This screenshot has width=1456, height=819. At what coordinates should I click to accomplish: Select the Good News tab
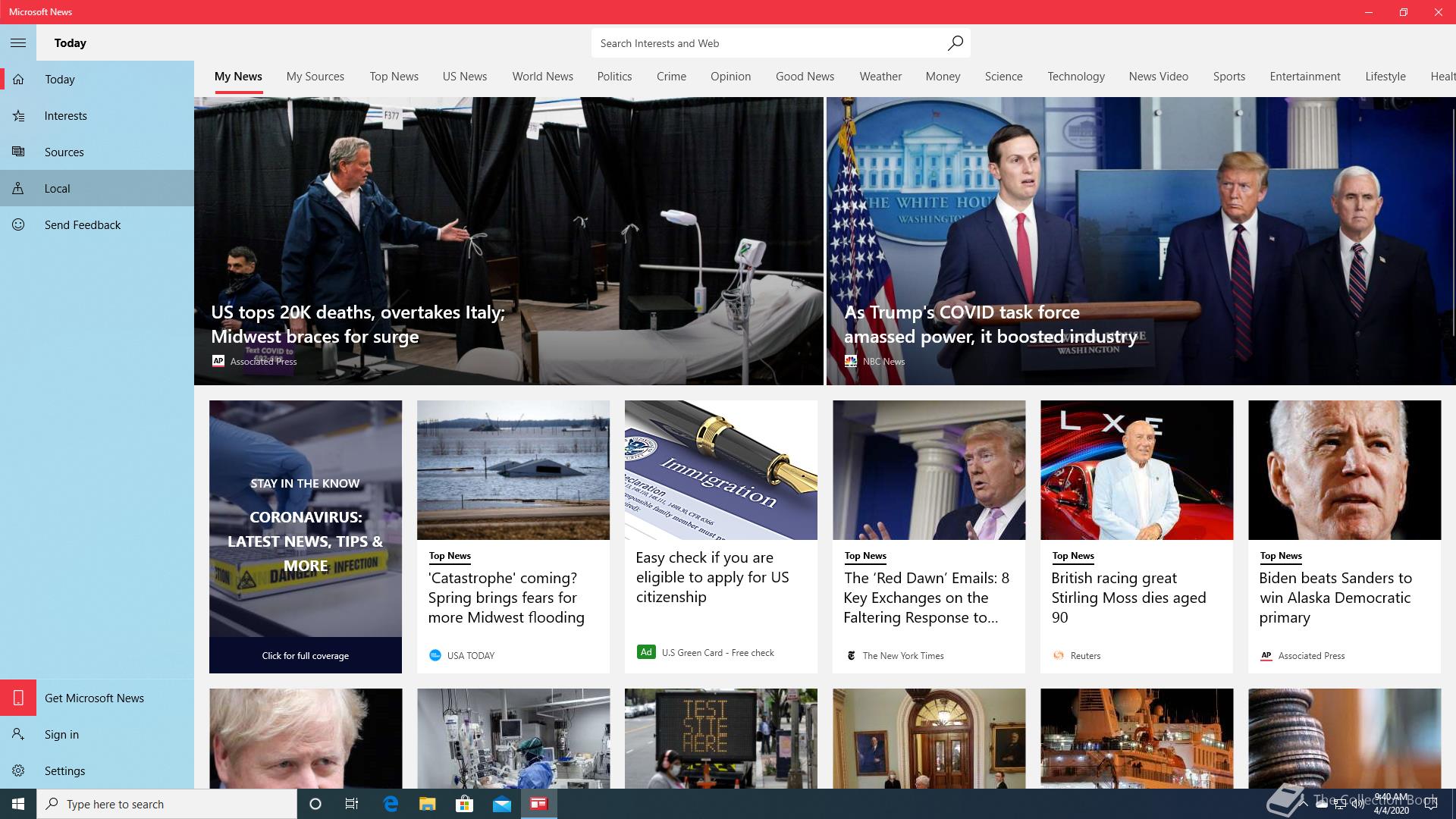[805, 77]
